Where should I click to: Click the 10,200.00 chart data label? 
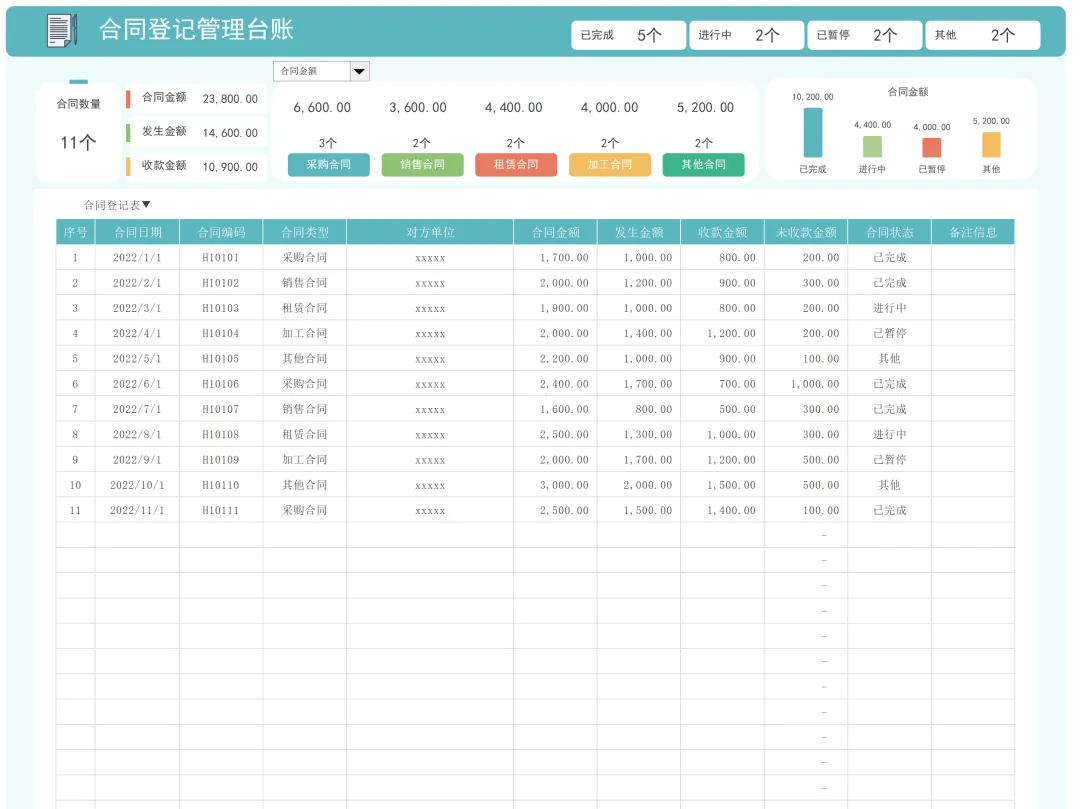(813, 97)
